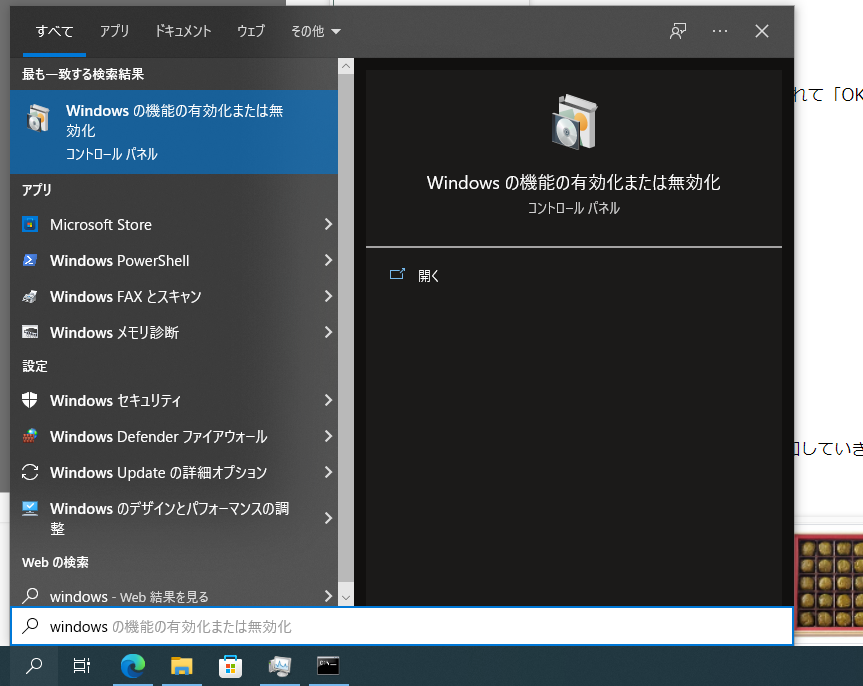Click the Microsoft Store icon in the Apps list
The image size is (863, 686).
30,225
